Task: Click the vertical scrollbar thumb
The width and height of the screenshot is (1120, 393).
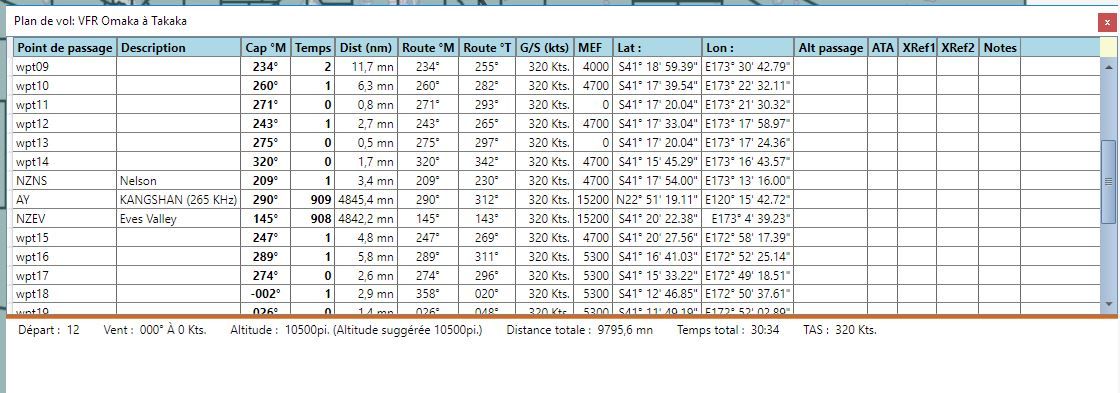Action: (1109, 181)
